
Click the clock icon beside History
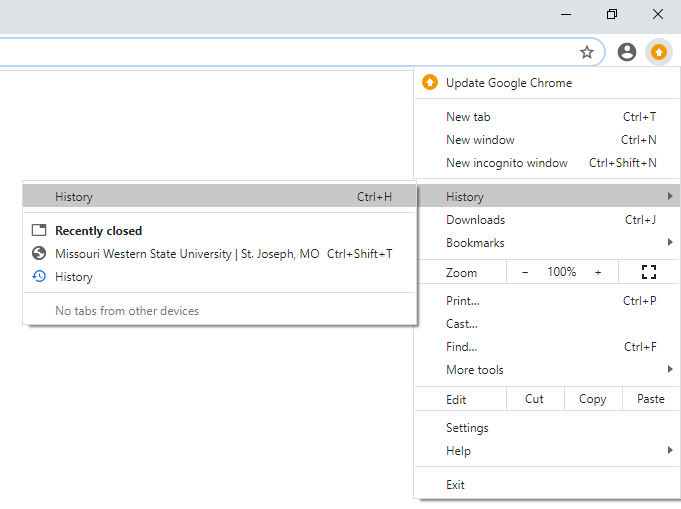tap(39, 277)
